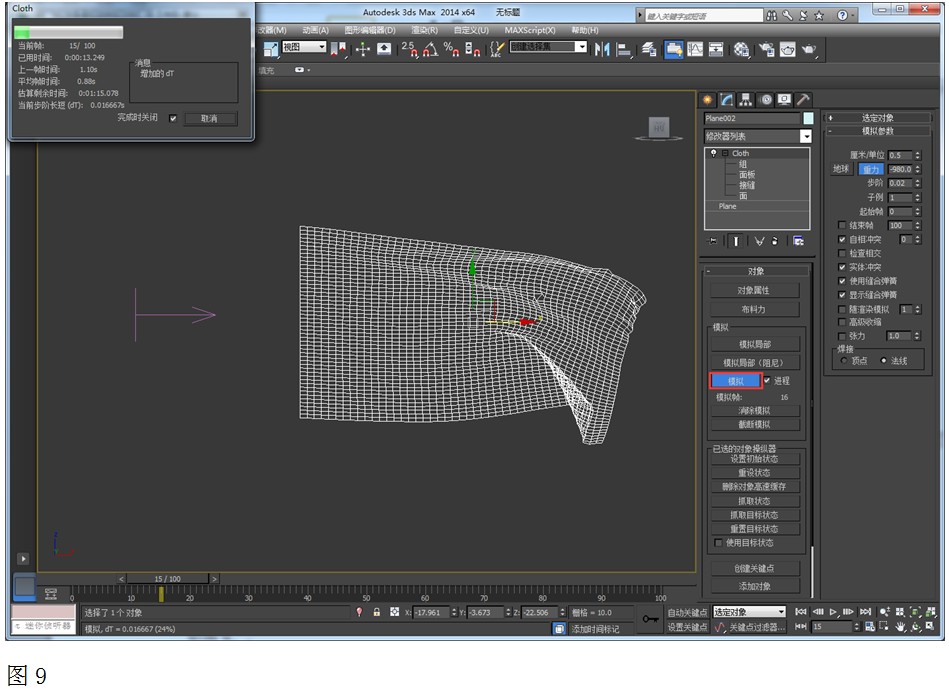Open the Rendered Frame Window icon
Screen dimensions: 949x692
coord(787,49)
